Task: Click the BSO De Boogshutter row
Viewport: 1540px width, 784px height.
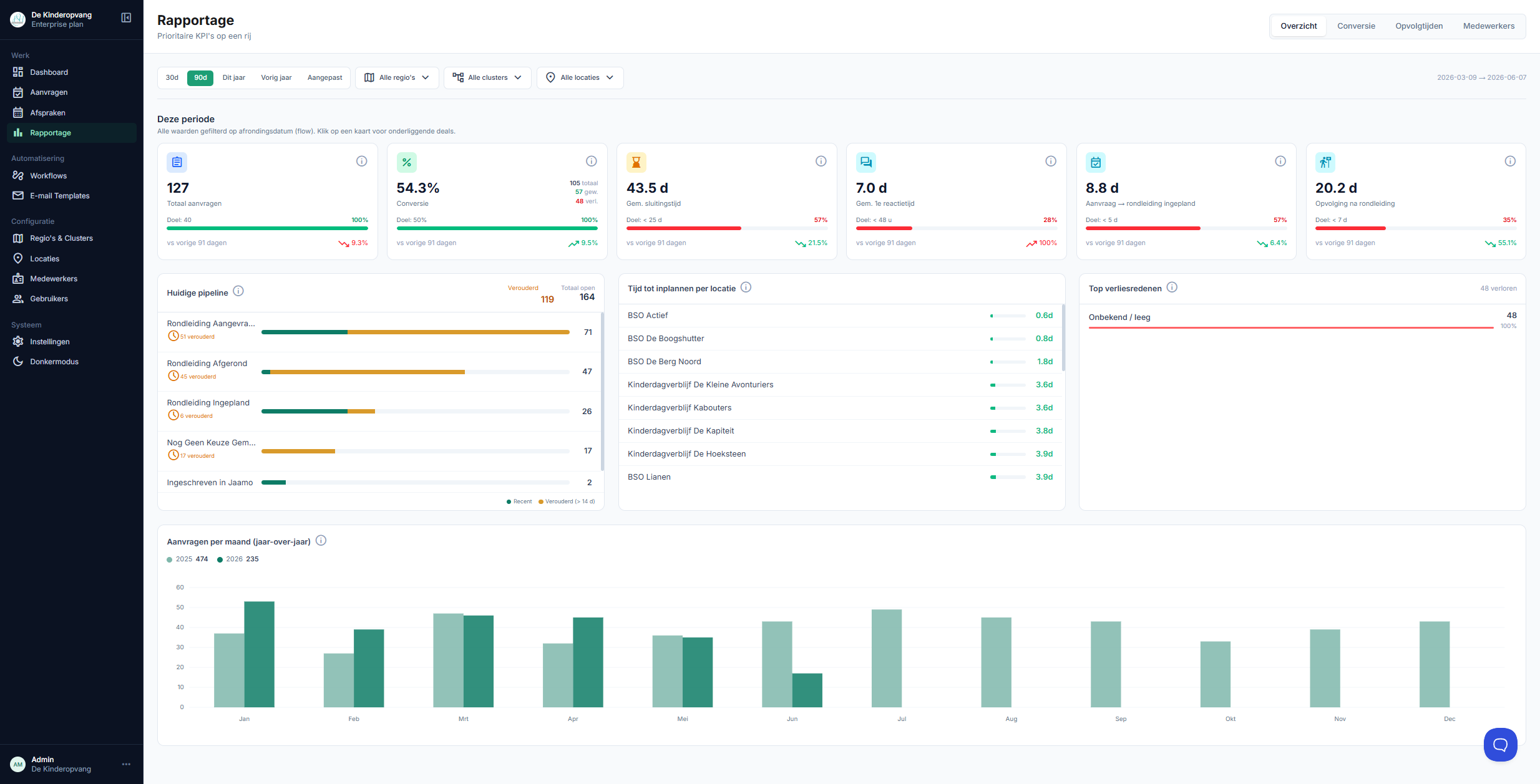Action: 841,339
